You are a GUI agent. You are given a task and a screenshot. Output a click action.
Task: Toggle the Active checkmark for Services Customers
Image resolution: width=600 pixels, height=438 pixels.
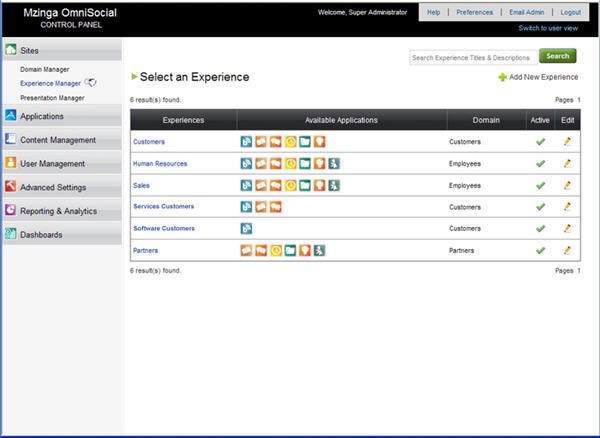click(x=540, y=207)
